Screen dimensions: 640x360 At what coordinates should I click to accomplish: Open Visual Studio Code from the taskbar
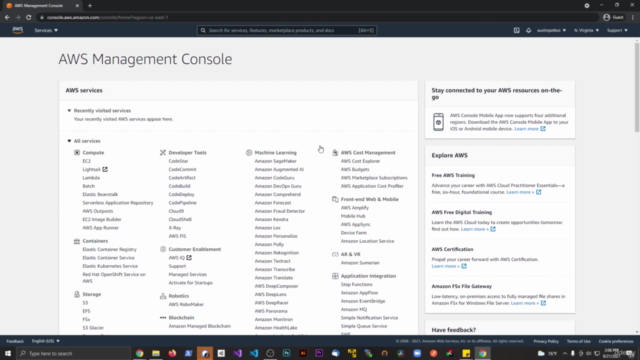tap(254, 353)
